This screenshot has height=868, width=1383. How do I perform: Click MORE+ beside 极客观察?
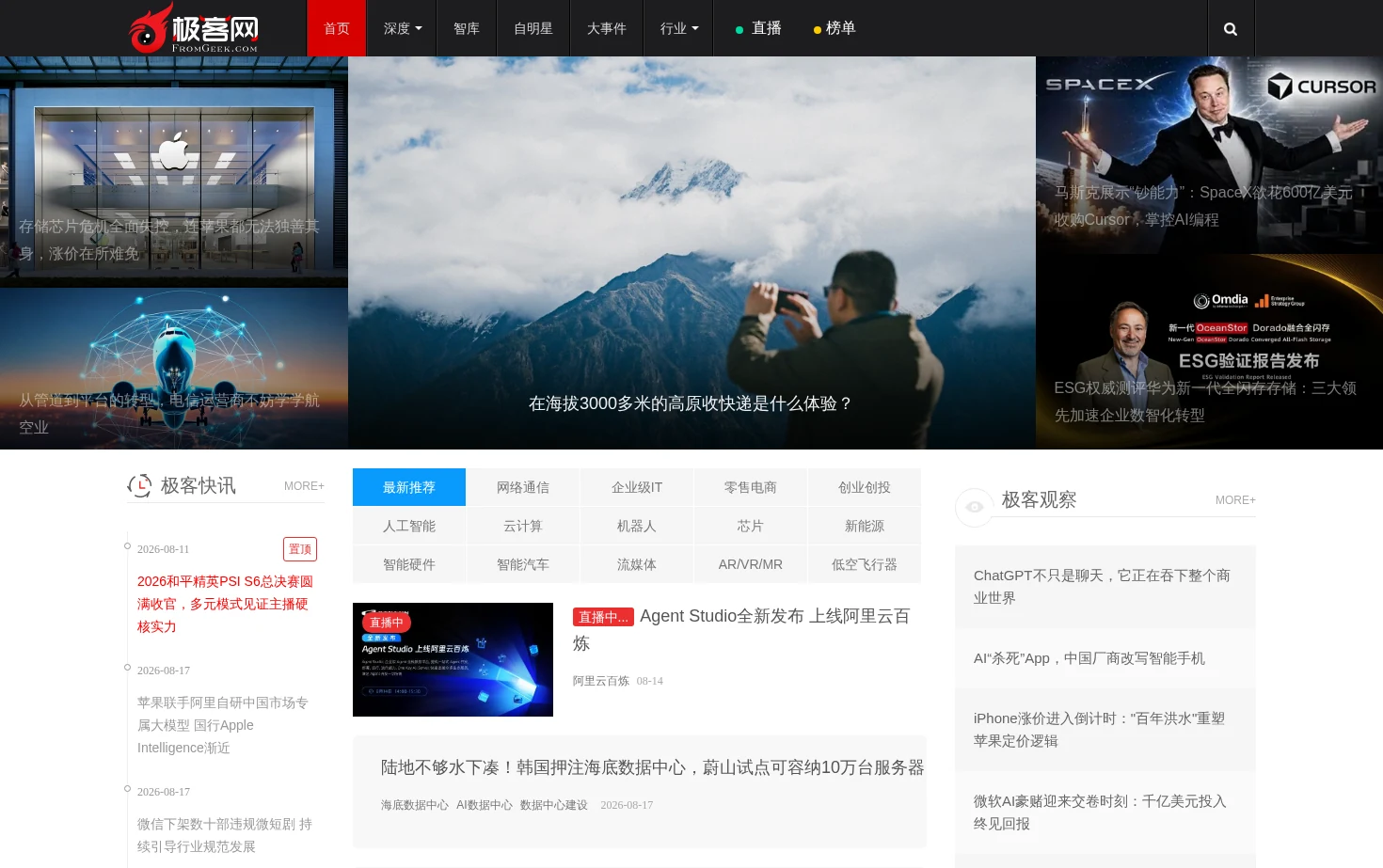coord(1235,500)
